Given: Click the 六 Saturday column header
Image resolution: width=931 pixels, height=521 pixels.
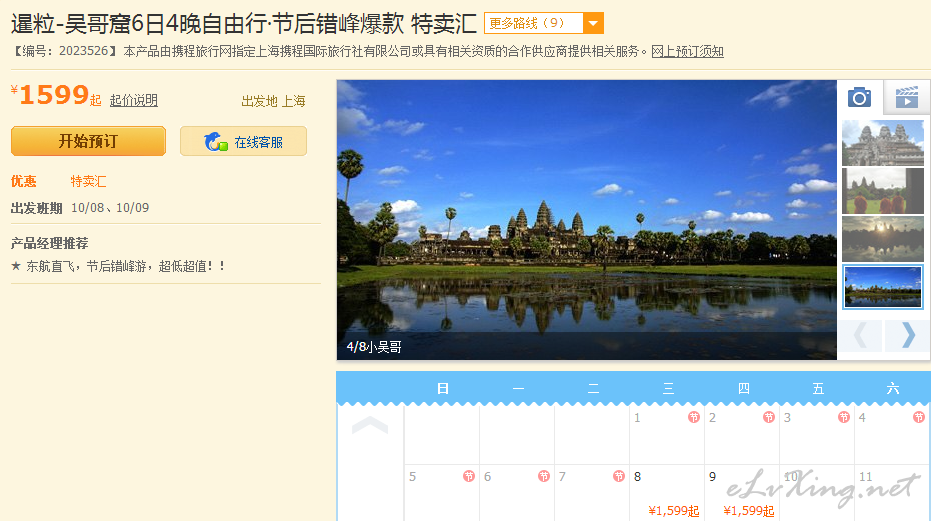Looking at the screenshot, I should [x=892, y=389].
